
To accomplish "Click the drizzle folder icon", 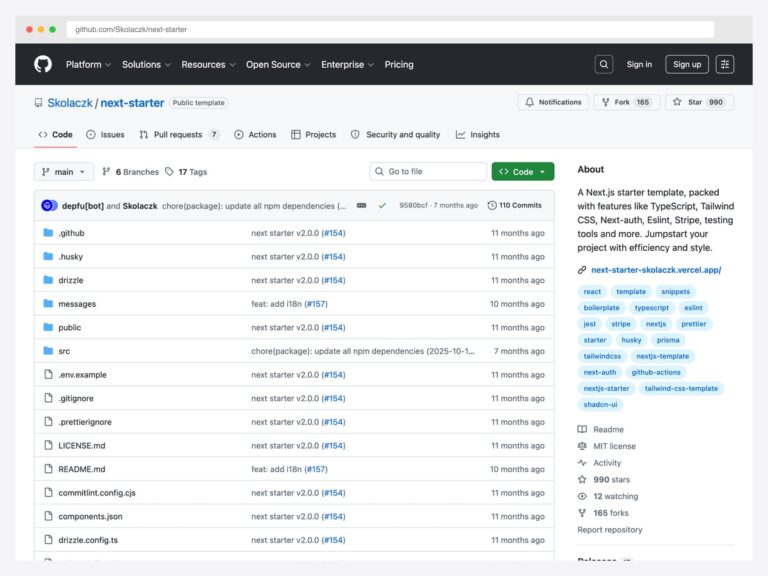I will [48, 280].
